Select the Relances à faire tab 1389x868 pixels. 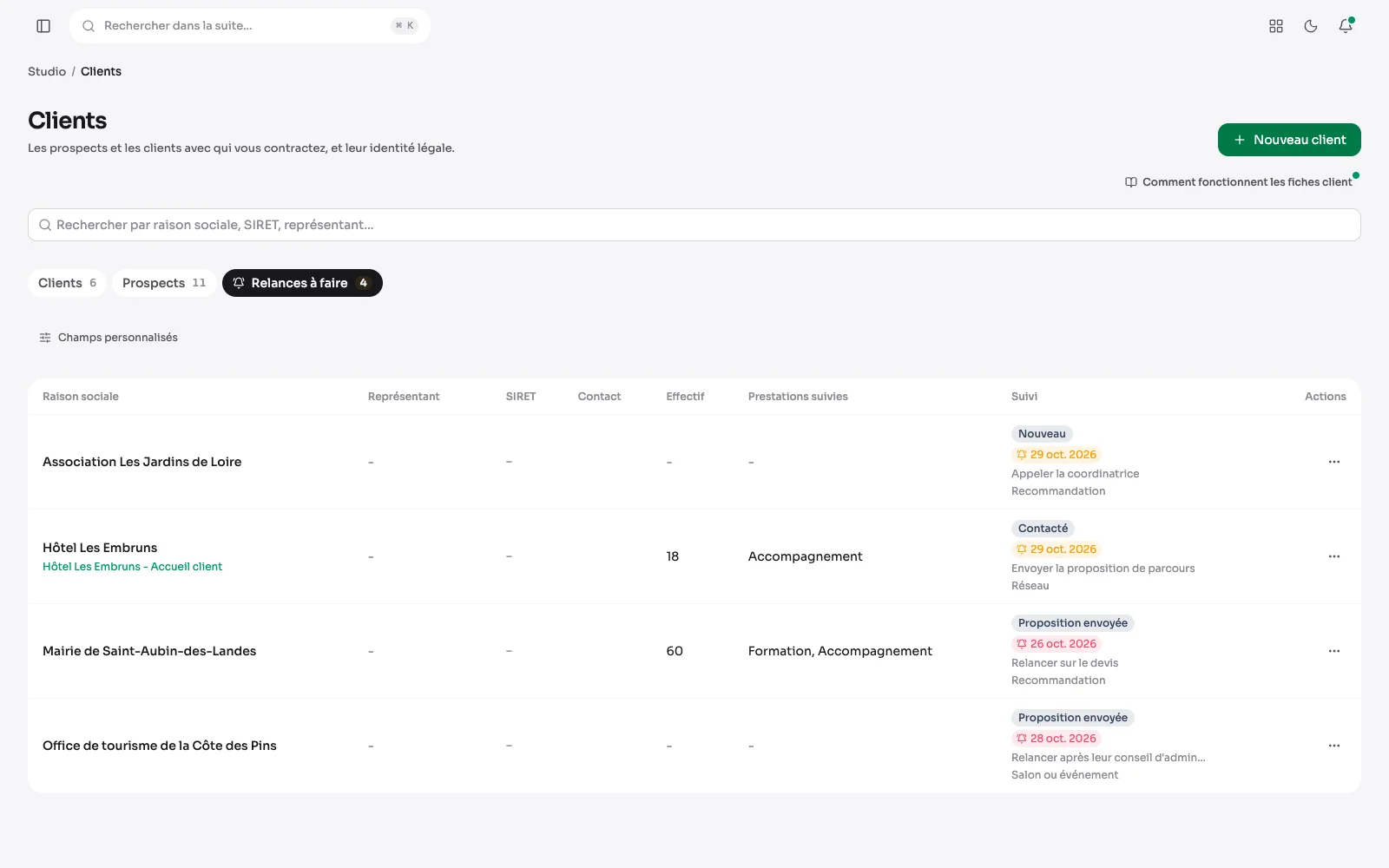[x=302, y=283]
